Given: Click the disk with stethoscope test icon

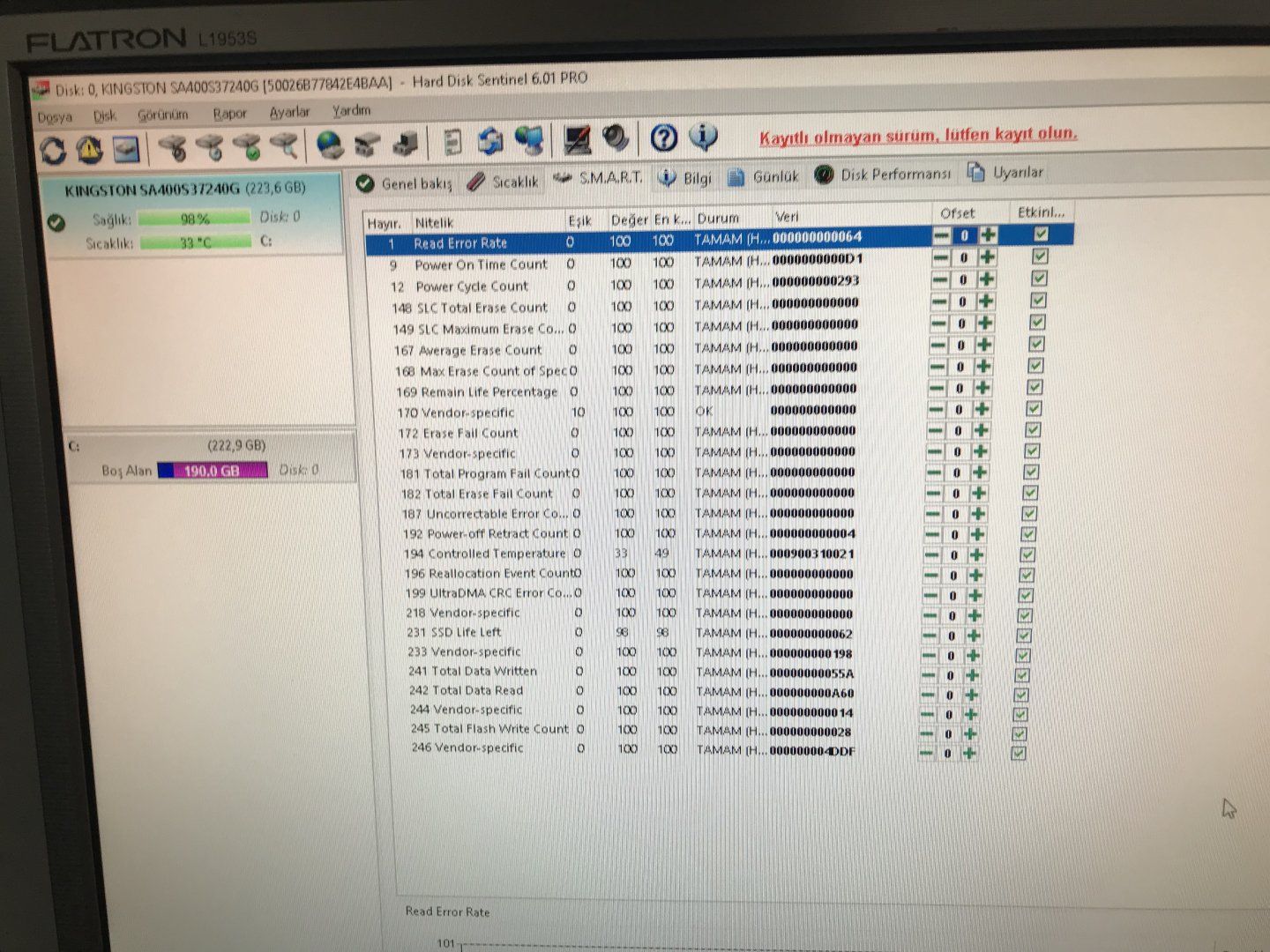Looking at the screenshot, I should pos(173,147).
